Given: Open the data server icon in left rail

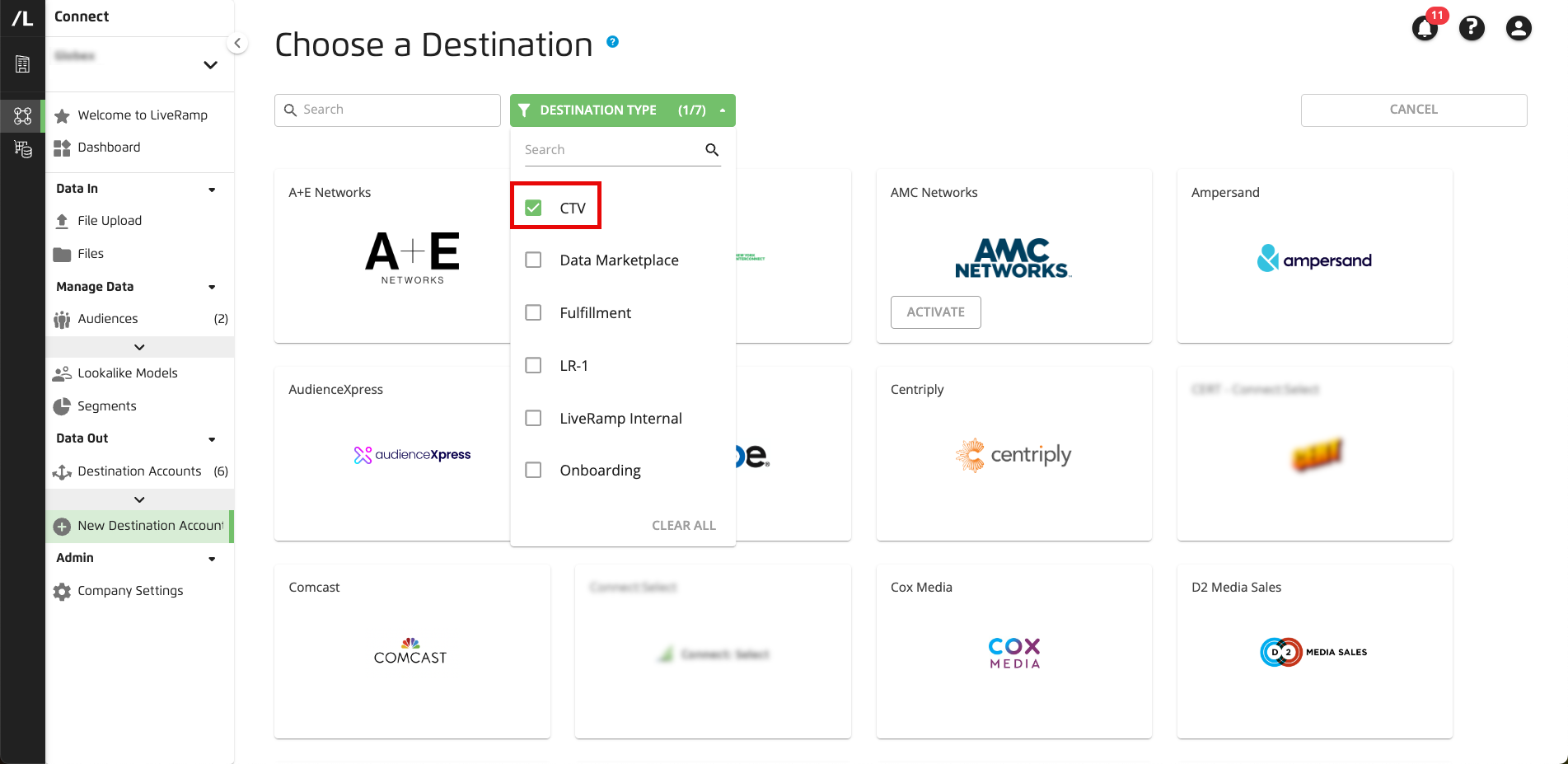Looking at the screenshot, I should click(23, 149).
